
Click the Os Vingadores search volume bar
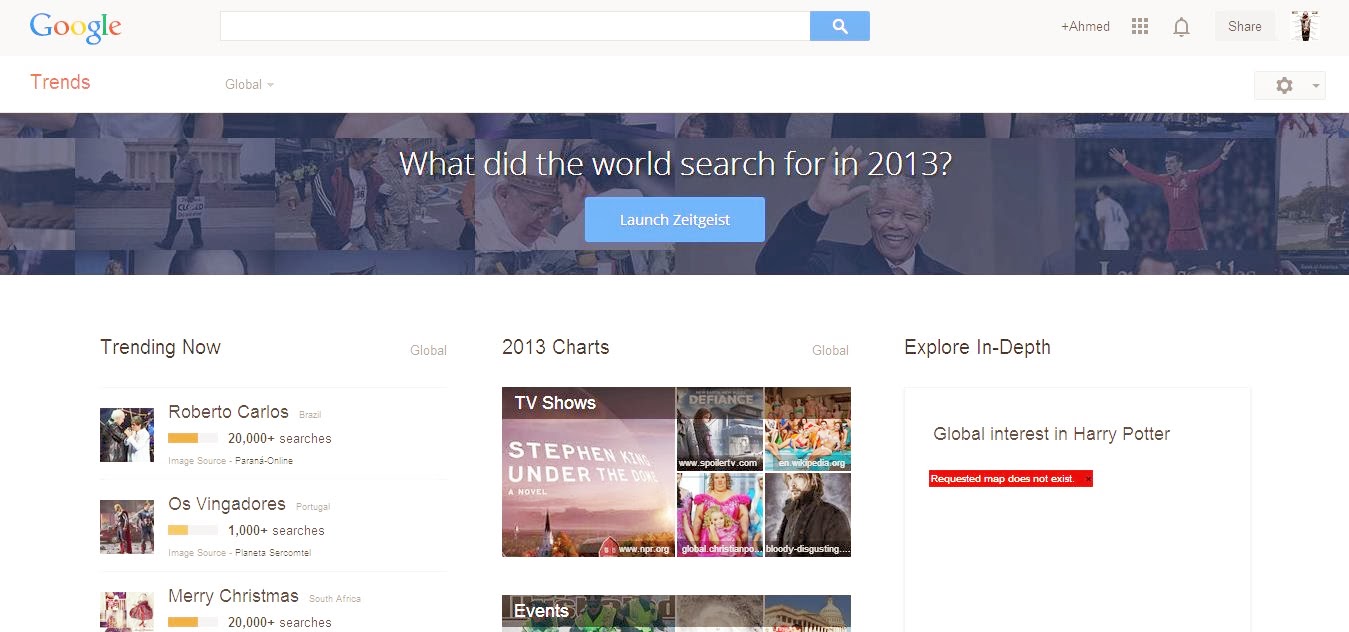(x=193, y=530)
